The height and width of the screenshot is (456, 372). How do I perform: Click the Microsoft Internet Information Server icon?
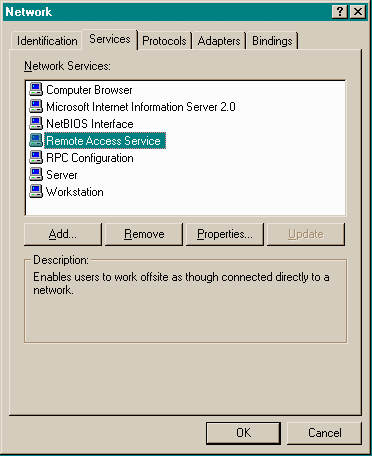[x=36, y=106]
